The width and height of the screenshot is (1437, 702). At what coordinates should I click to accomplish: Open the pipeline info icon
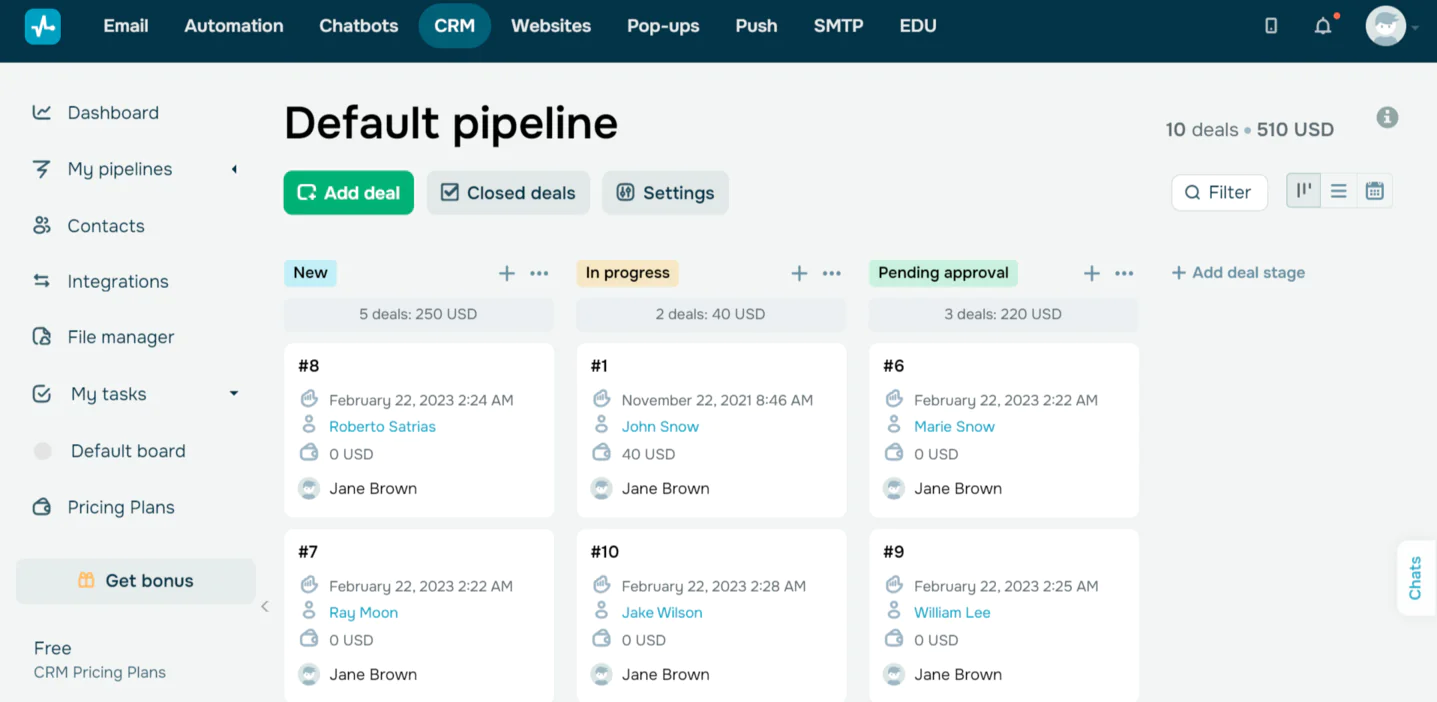point(1387,117)
